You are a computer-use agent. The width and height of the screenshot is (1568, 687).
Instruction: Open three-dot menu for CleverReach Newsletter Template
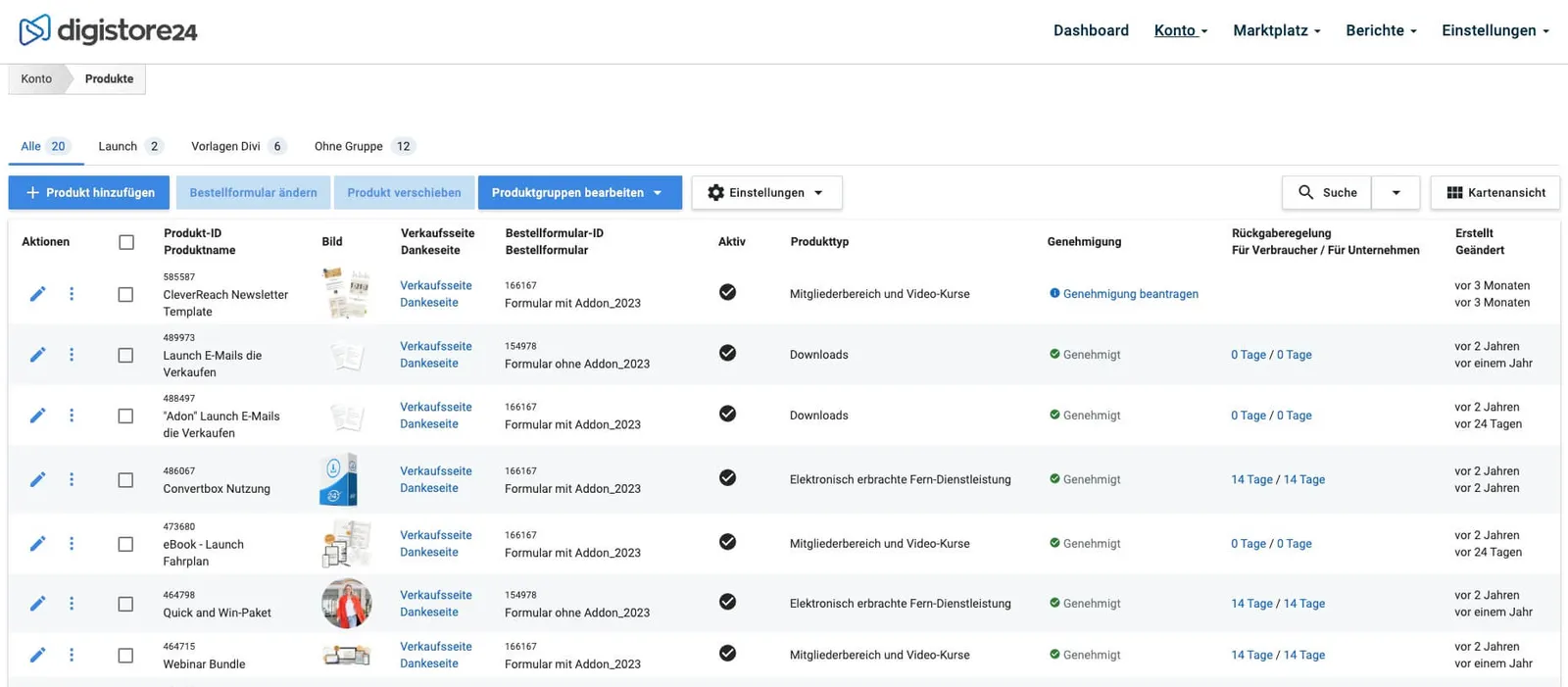(72, 294)
